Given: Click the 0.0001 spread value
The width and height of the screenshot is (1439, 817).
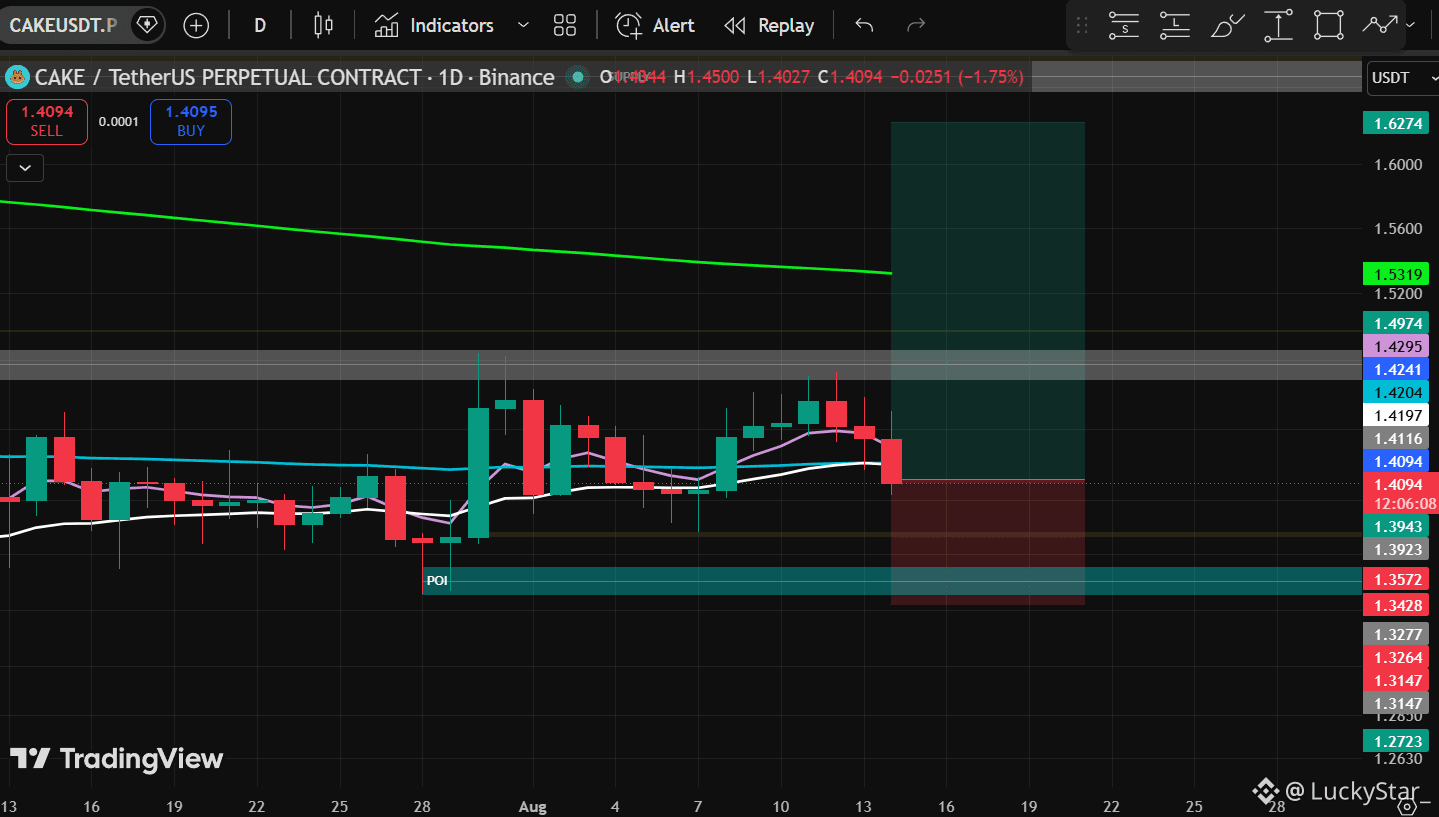Looking at the screenshot, I should (x=119, y=122).
